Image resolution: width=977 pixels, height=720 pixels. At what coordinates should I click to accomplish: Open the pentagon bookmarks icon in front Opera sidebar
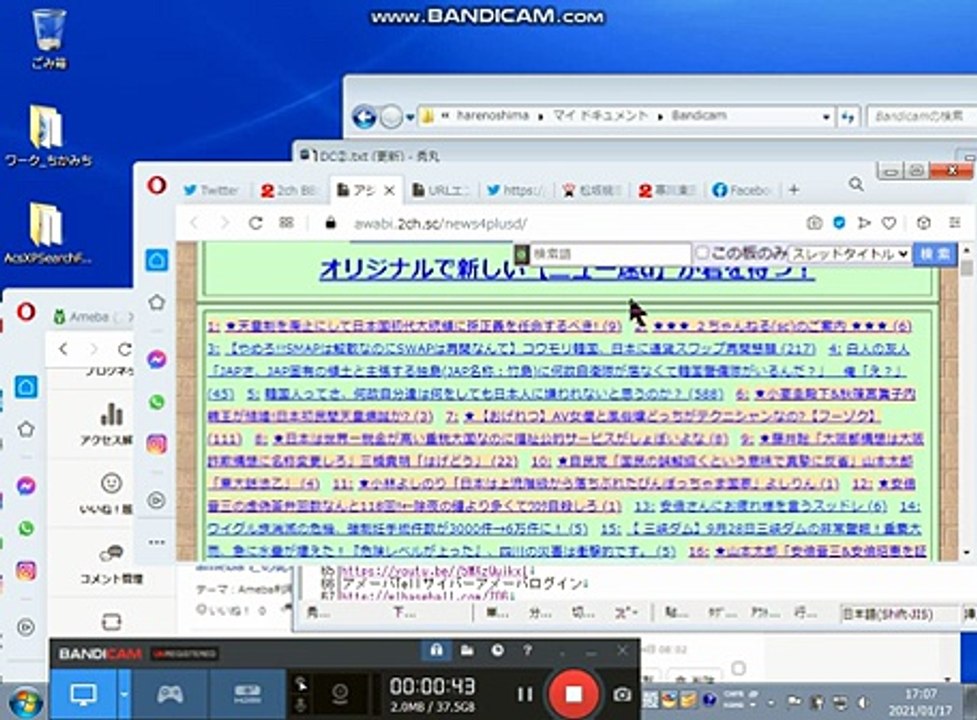[x=156, y=303]
